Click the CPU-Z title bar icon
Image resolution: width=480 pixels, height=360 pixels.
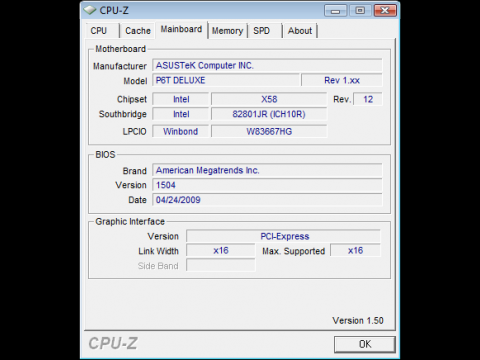90,10
